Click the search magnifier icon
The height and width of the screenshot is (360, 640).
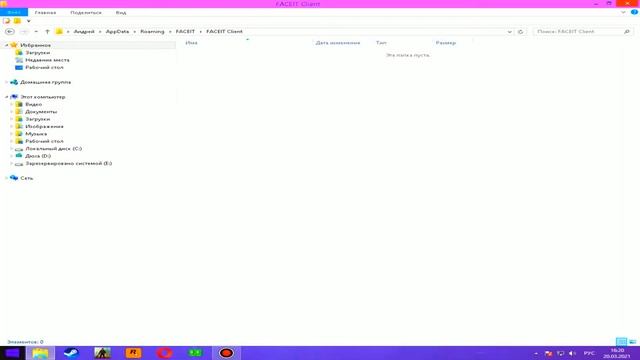[627, 31]
